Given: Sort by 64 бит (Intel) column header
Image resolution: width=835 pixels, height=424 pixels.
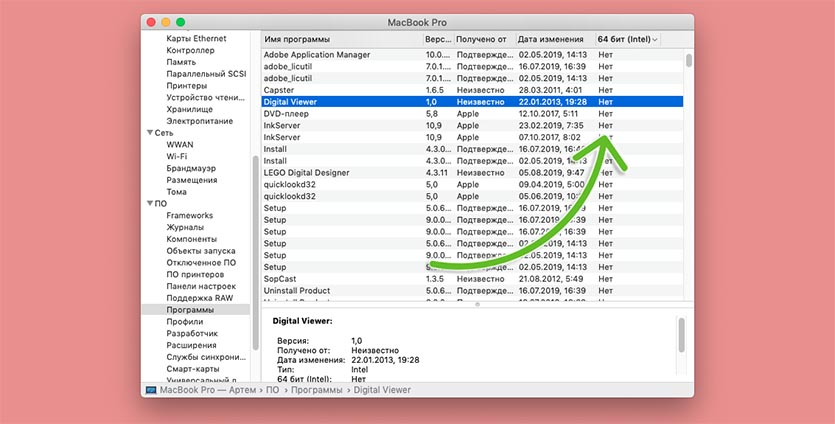Looking at the screenshot, I should 625,39.
